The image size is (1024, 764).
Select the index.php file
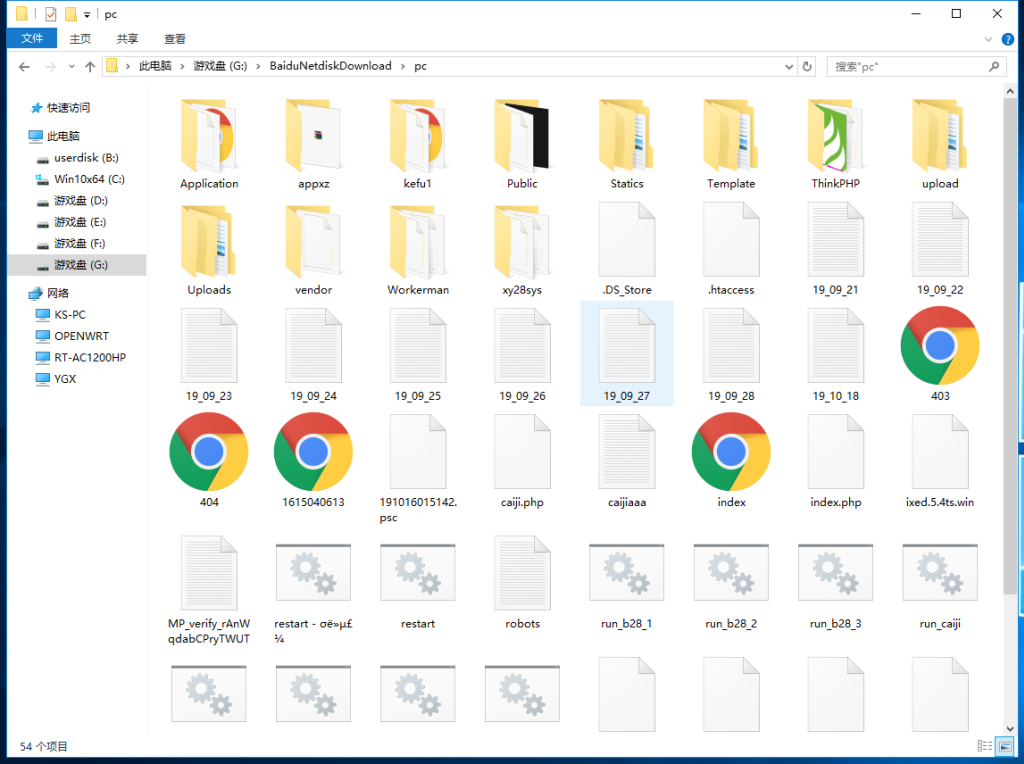[836, 462]
